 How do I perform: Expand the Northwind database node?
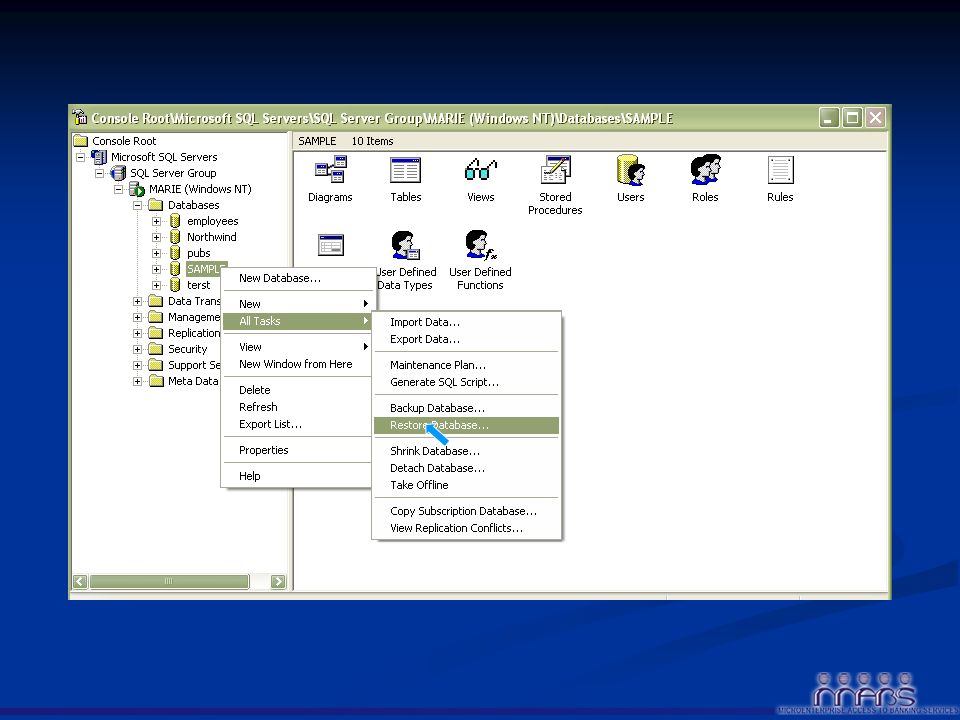(156, 237)
